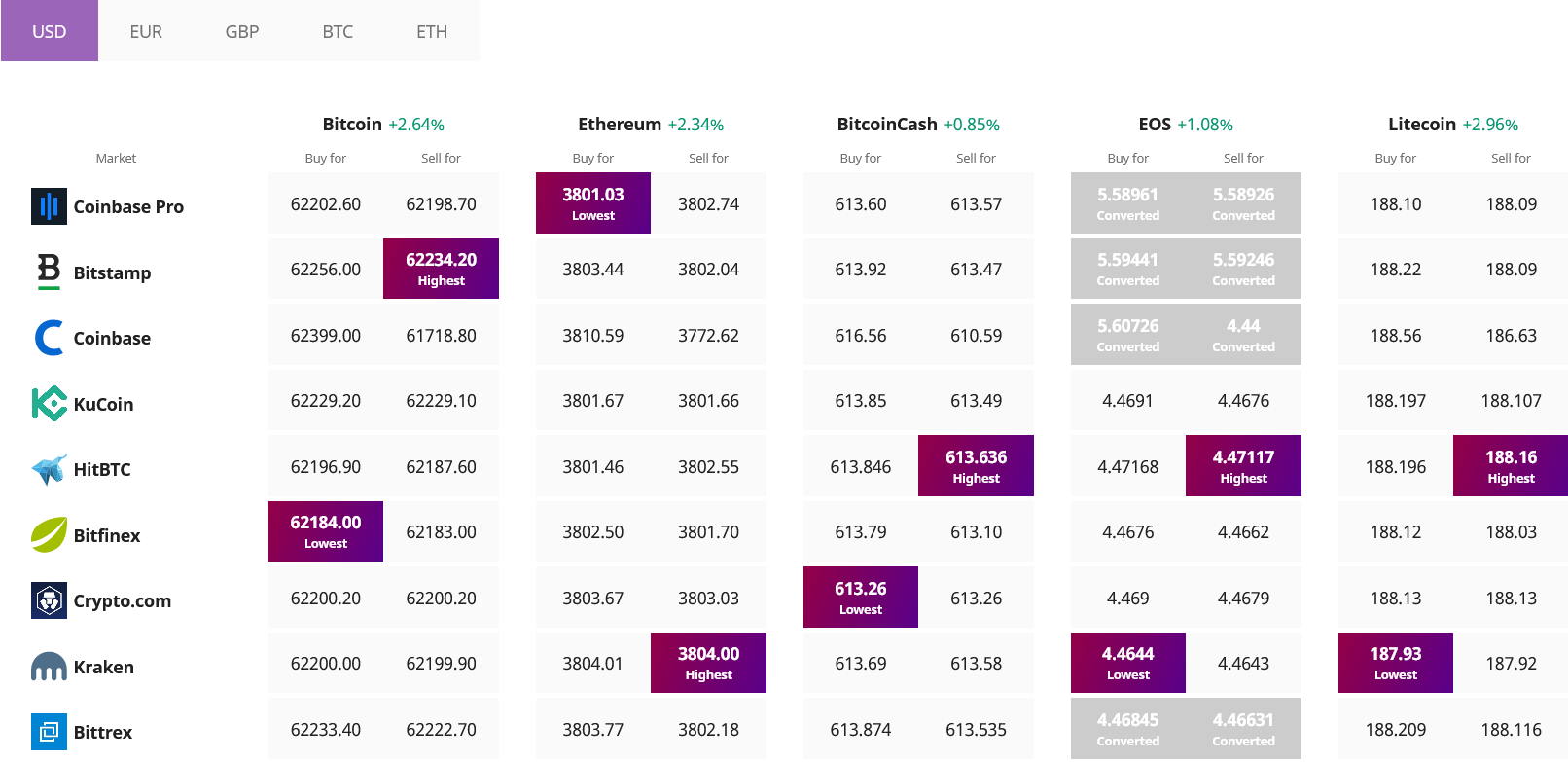Open the Crypto.com market link
The image size is (1568, 762).
coord(123,600)
